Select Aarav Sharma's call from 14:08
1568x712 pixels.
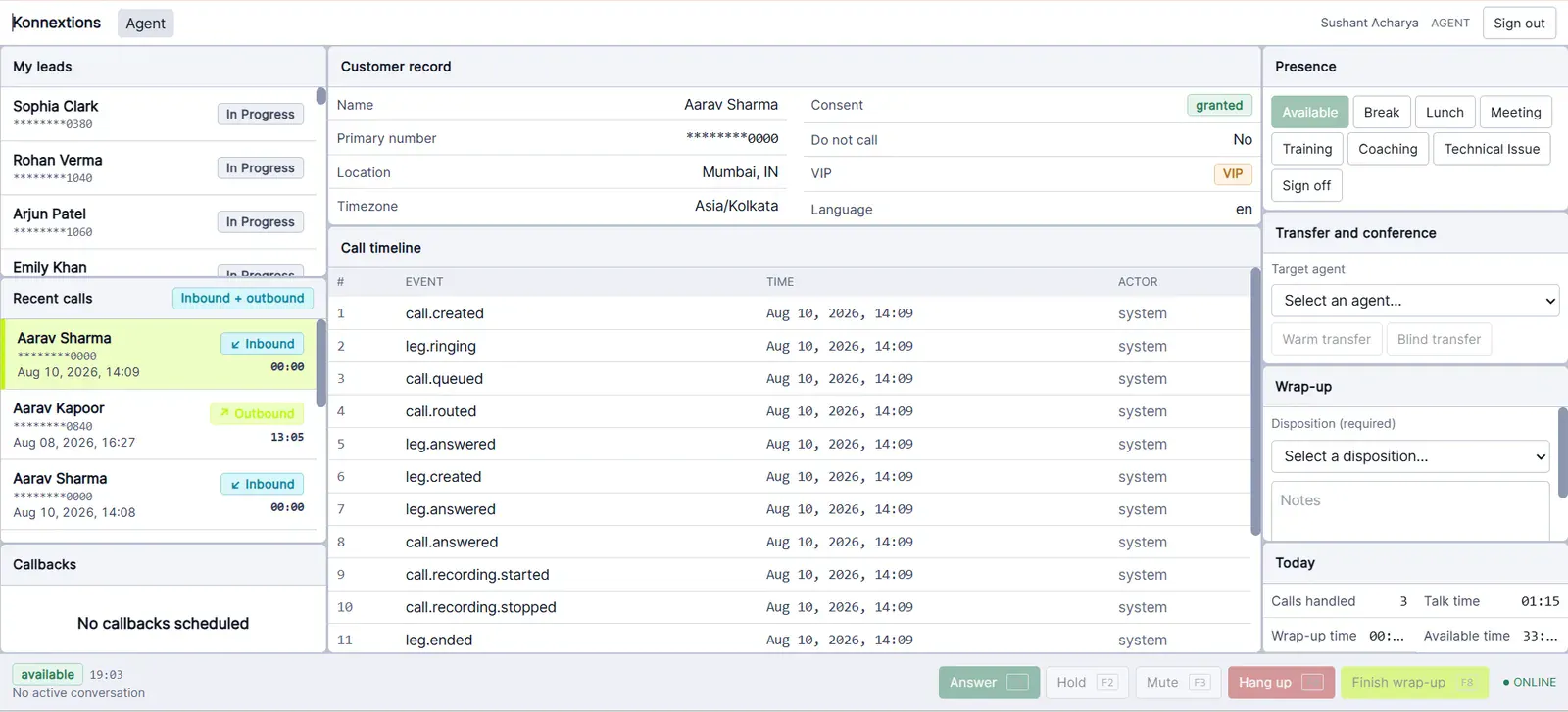tap(159, 496)
